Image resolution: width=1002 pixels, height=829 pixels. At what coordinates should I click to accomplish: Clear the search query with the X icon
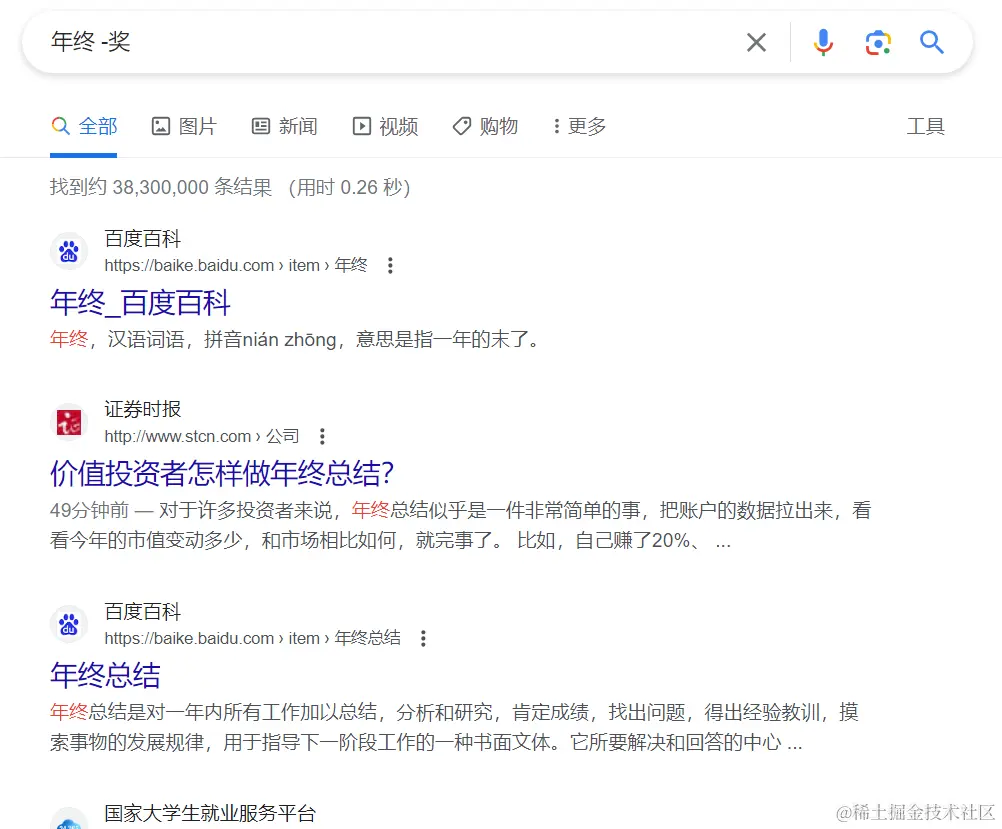tap(757, 42)
